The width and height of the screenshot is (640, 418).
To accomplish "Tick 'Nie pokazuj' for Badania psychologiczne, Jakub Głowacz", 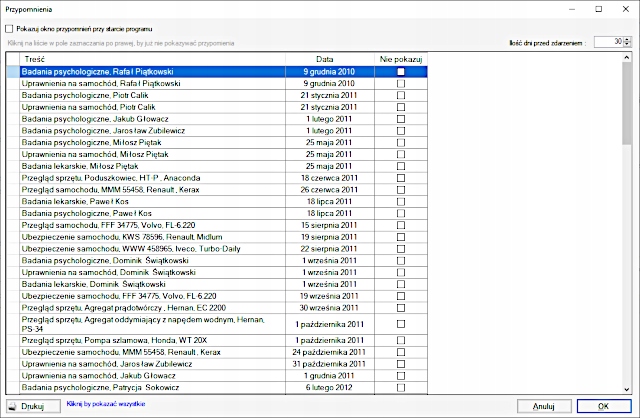I will click(401, 119).
